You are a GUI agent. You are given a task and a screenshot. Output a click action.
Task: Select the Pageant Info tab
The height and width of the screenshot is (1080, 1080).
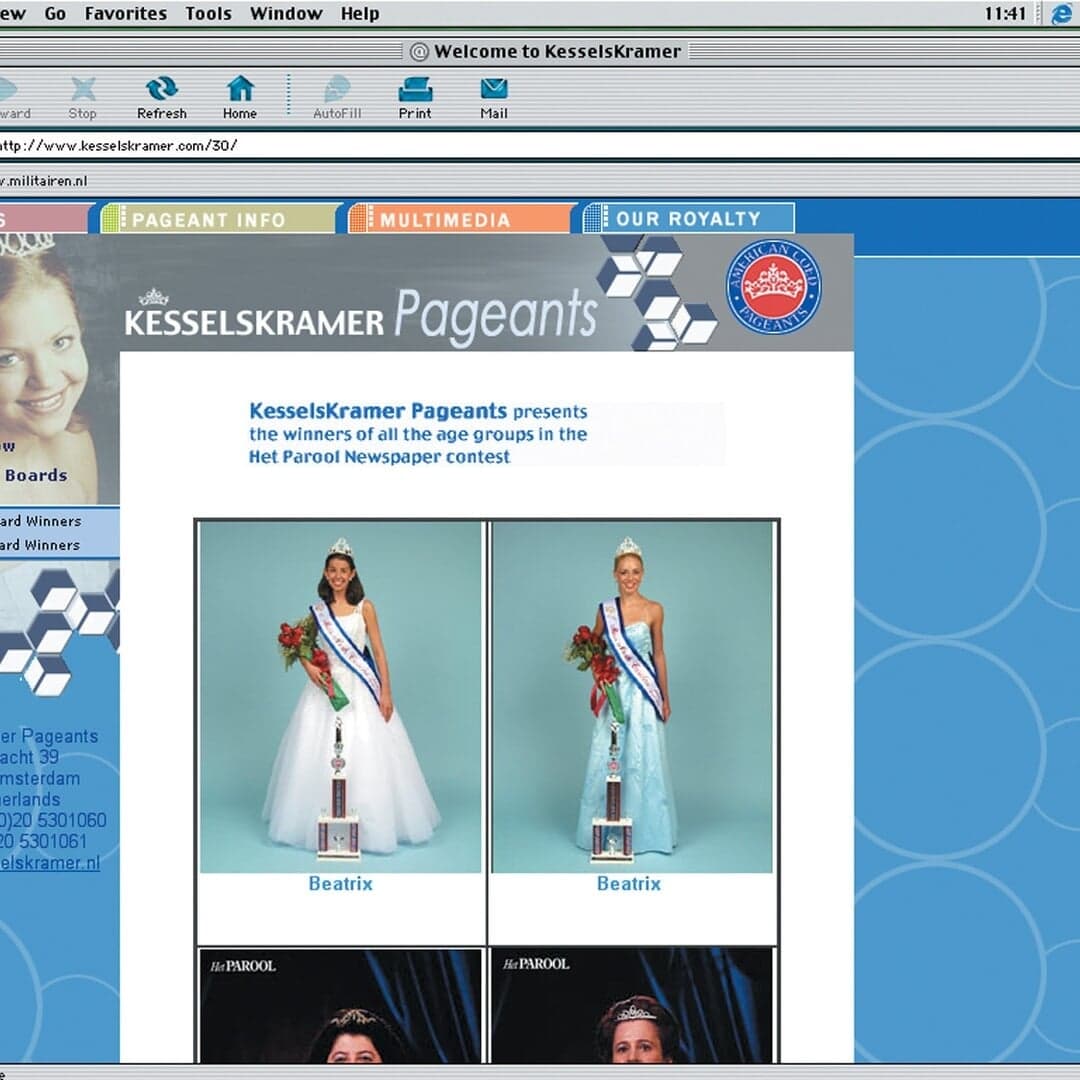(216, 218)
